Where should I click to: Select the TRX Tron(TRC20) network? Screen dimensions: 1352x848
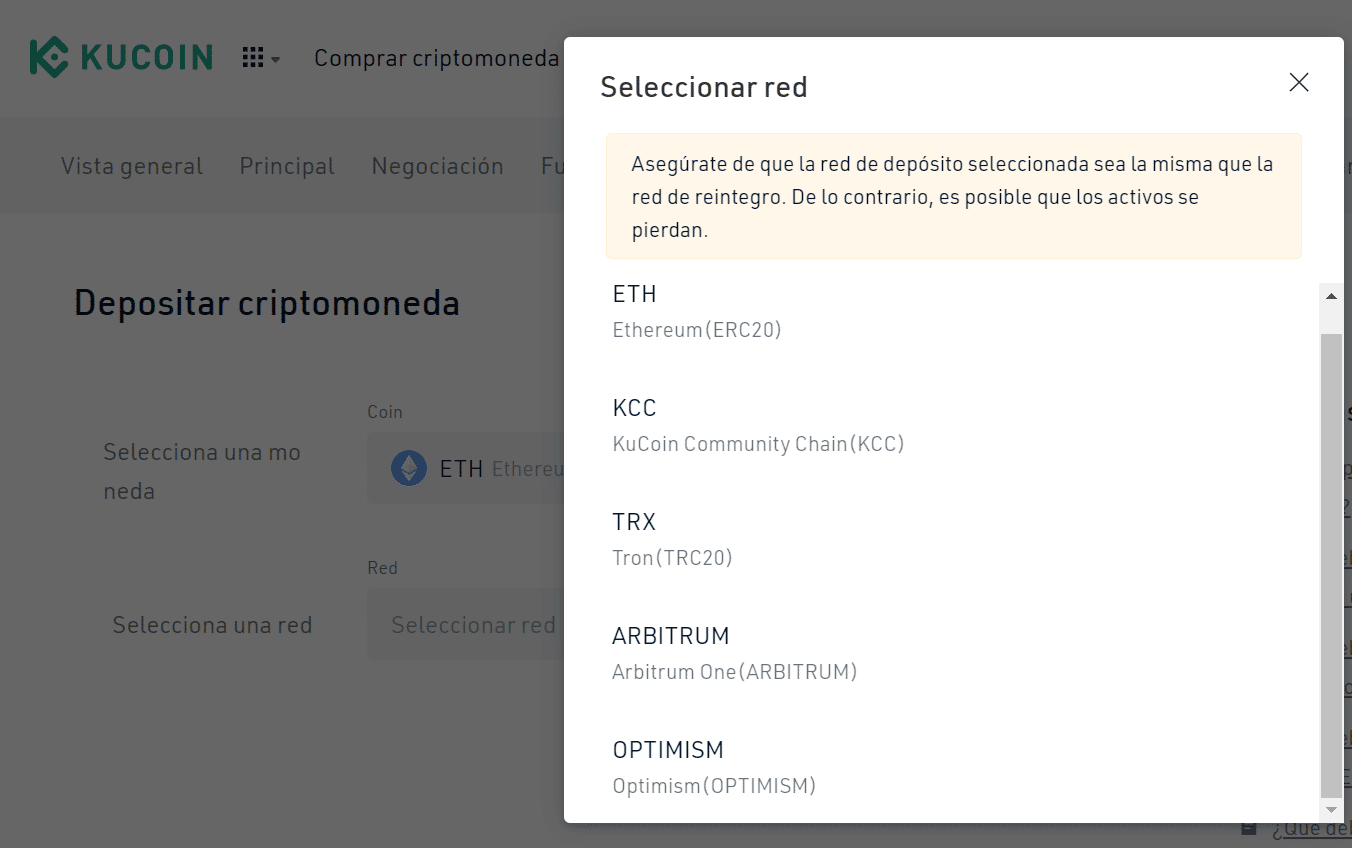942,539
